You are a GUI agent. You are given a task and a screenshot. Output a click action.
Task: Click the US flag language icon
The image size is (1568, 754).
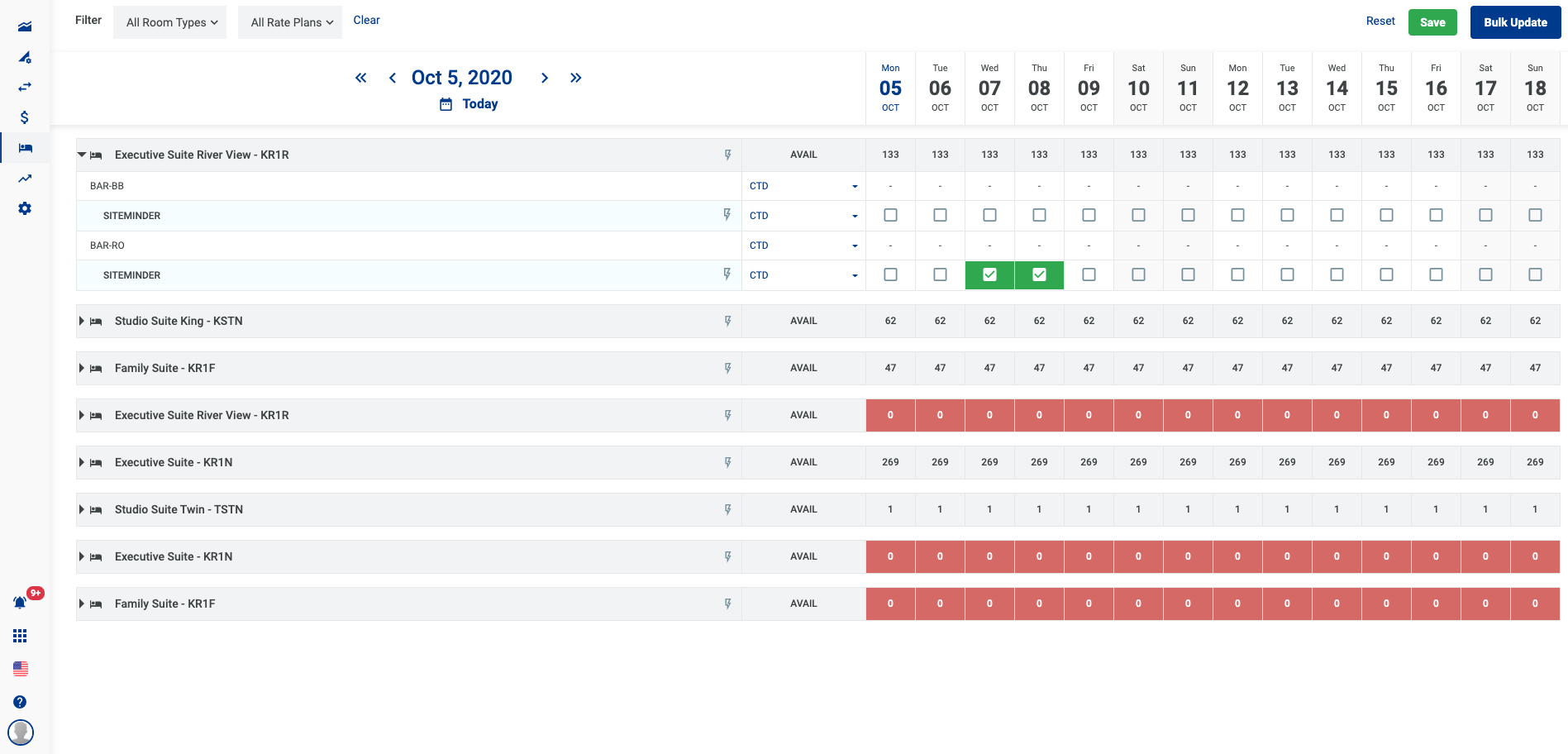pyautogui.click(x=20, y=668)
